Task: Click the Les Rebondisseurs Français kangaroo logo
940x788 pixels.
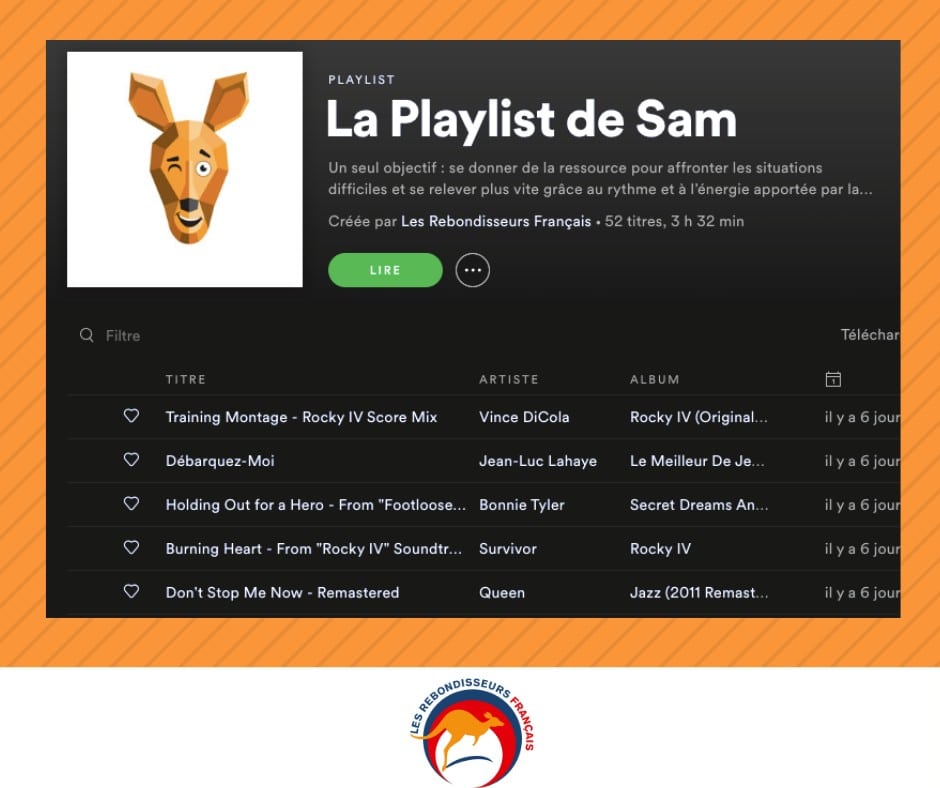Action: 472,732
